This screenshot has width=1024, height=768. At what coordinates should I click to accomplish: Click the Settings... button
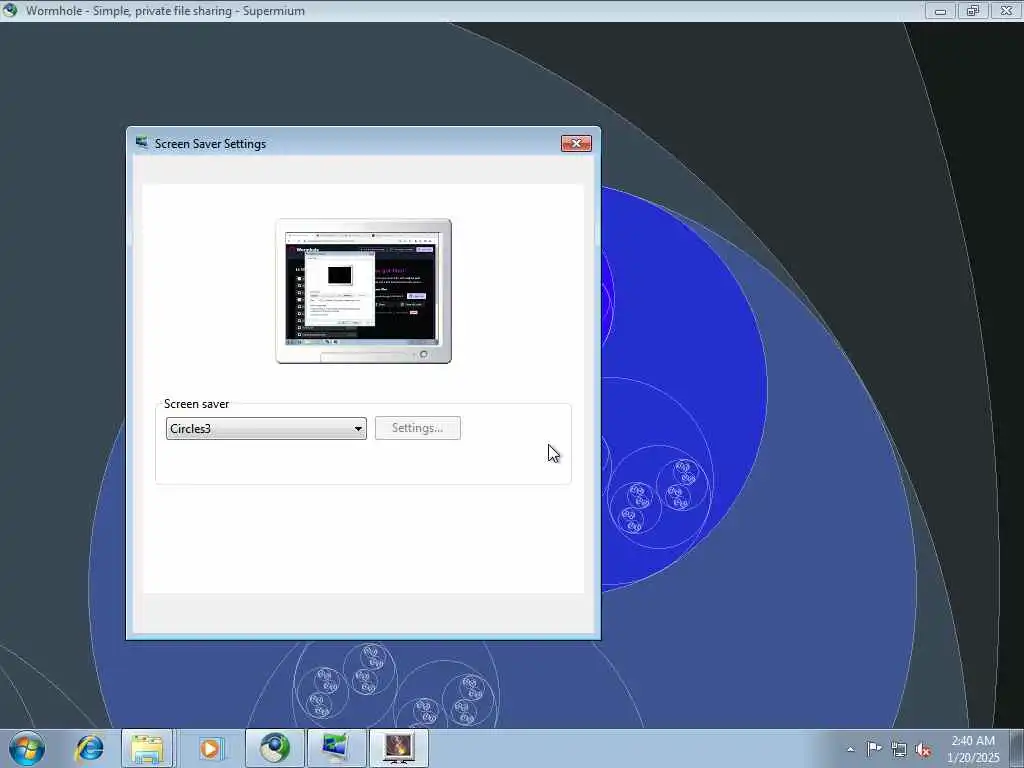[x=418, y=428]
